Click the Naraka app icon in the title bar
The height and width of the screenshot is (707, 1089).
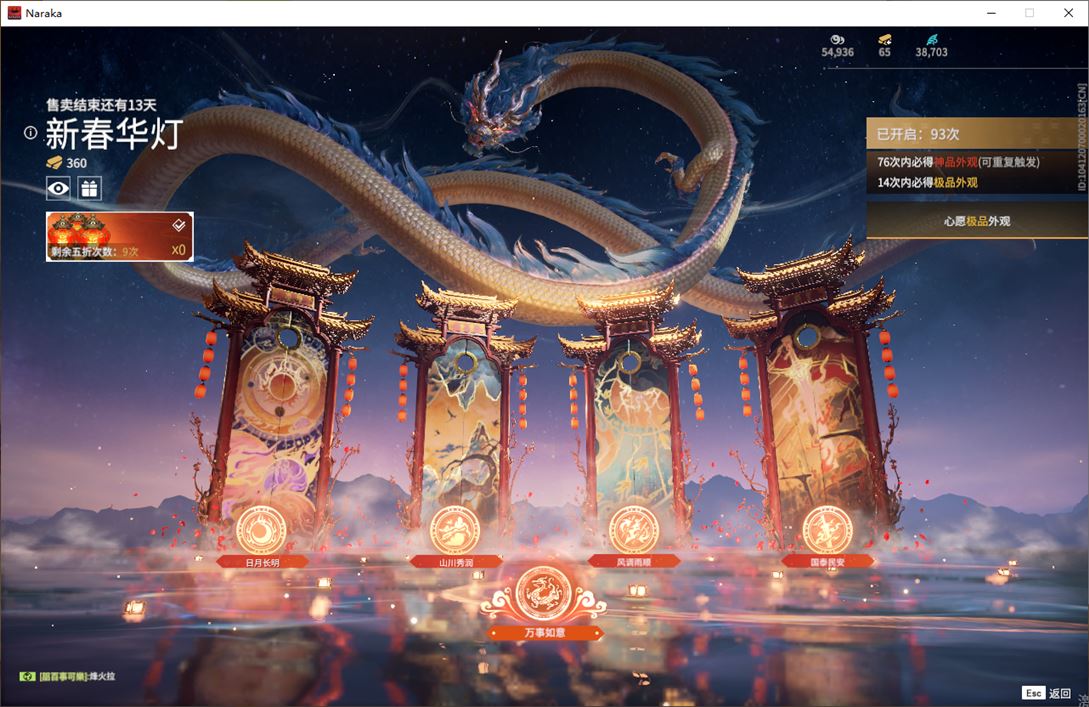[x=14, y=13]
